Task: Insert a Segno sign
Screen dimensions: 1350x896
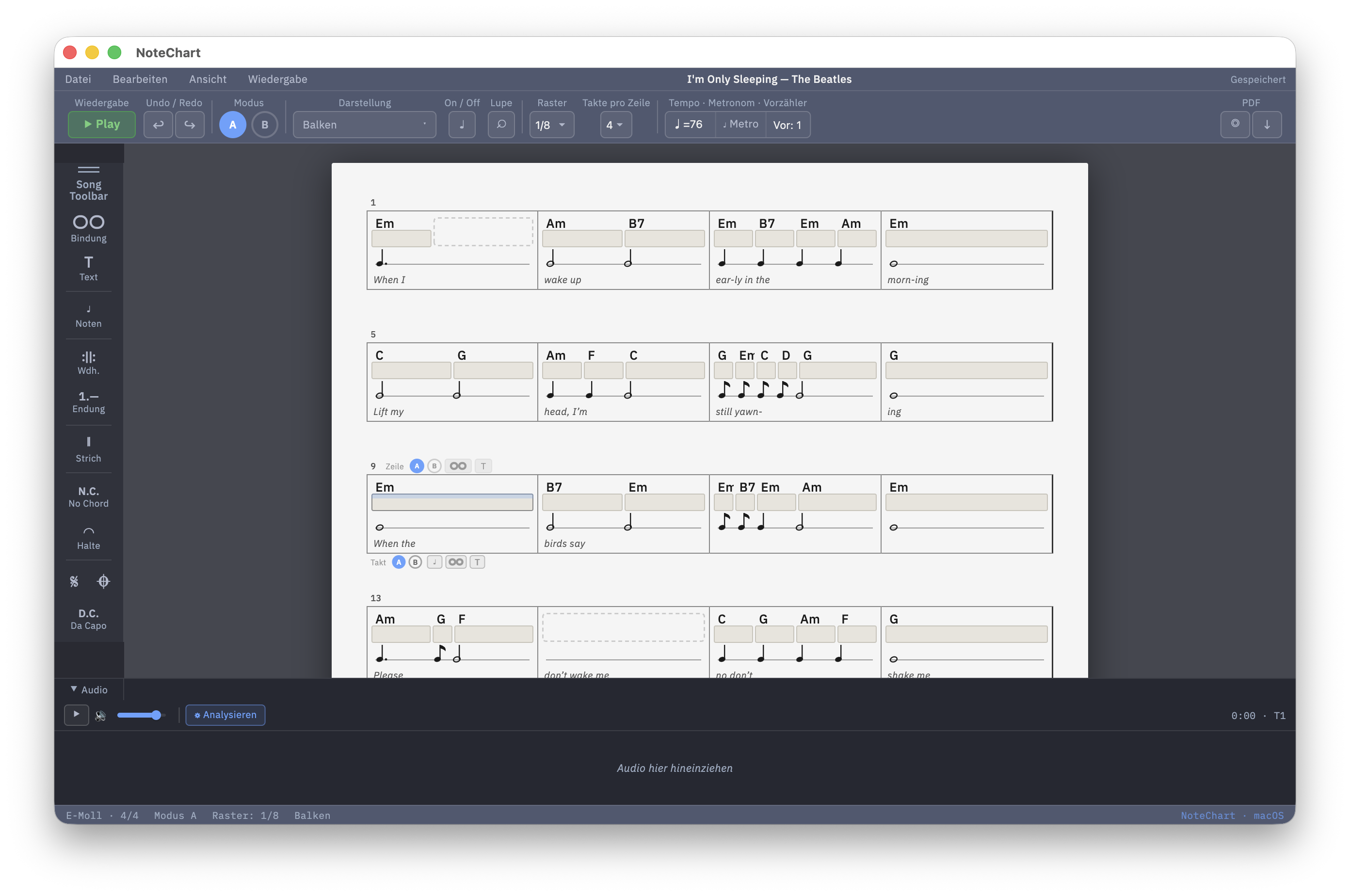Action: point(74,581)
